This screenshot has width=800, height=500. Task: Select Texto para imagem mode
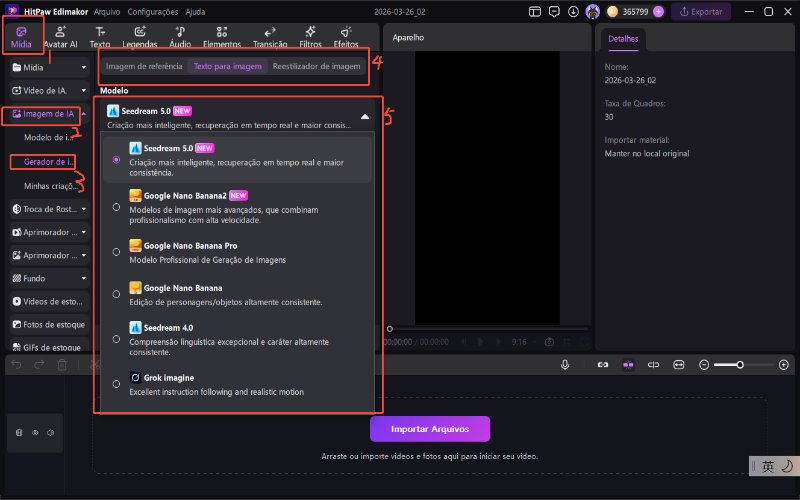tap(228, 66)
